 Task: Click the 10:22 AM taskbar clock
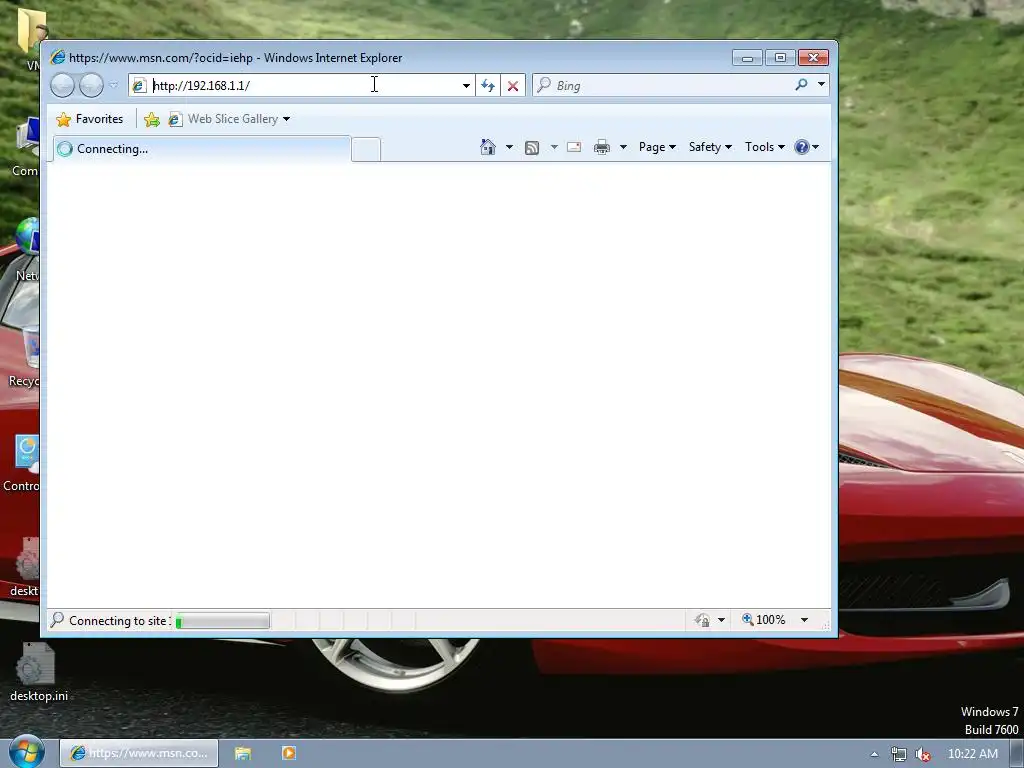pyautogui.click(x=972, y=754)
